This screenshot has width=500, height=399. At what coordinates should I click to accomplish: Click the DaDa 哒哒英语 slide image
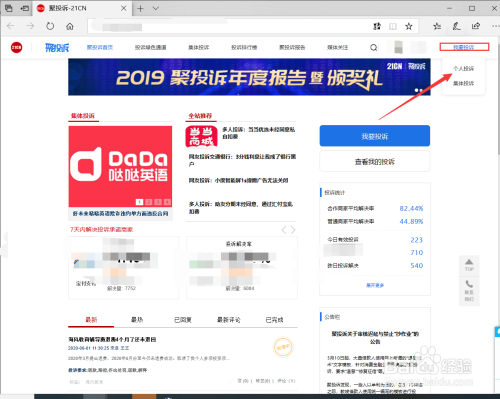coord(120,166)
